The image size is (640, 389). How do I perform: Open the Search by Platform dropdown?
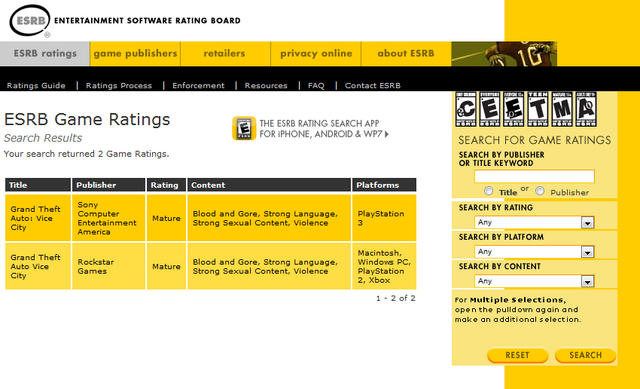(x=534, y=252)
